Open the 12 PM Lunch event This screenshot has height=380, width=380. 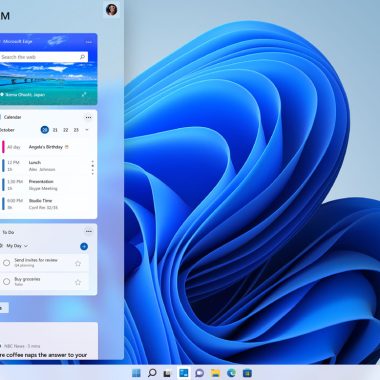tap(45, 166)
